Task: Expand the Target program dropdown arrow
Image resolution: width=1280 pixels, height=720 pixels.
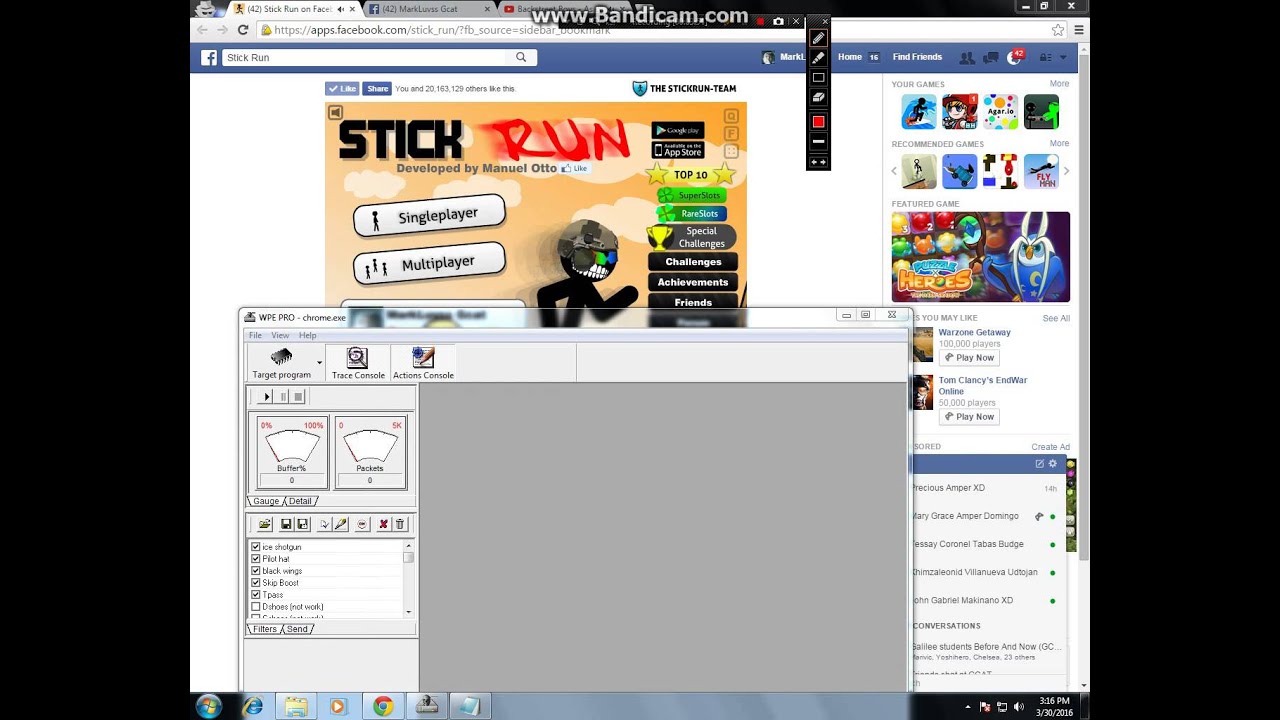Action: click(320, 363)
